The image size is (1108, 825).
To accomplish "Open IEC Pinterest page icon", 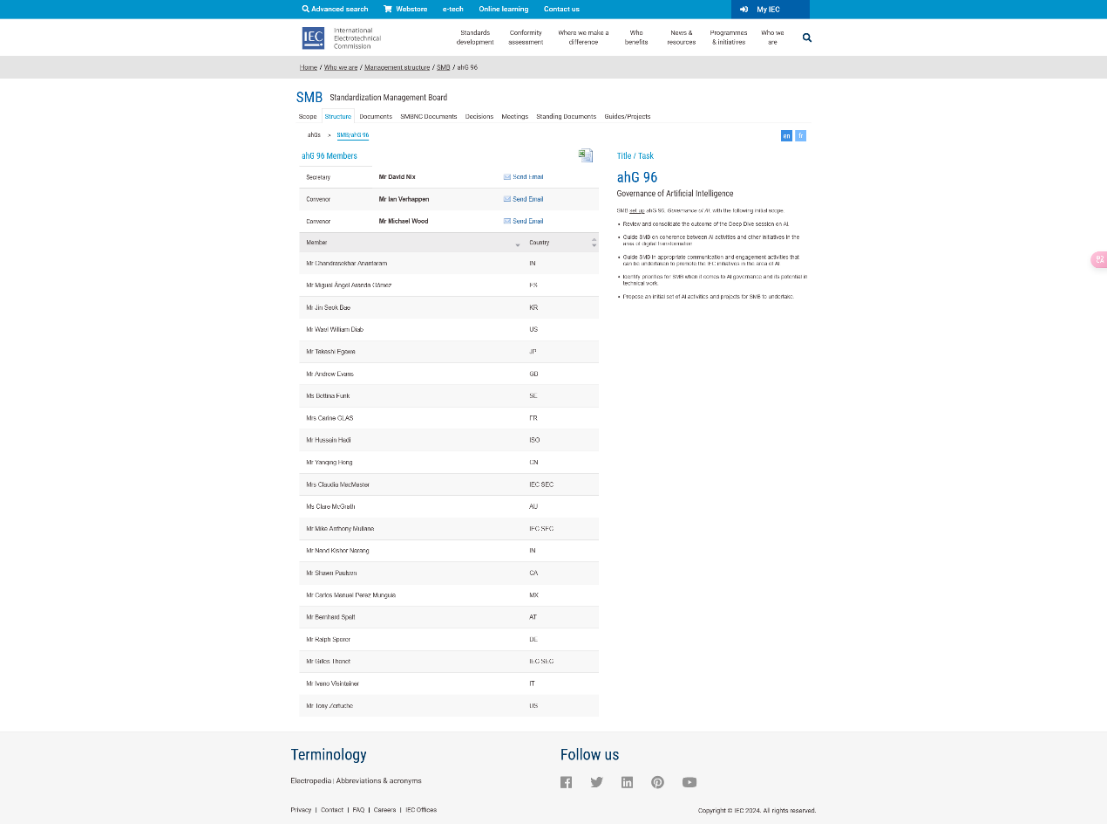I will click(x=658, y=782).
